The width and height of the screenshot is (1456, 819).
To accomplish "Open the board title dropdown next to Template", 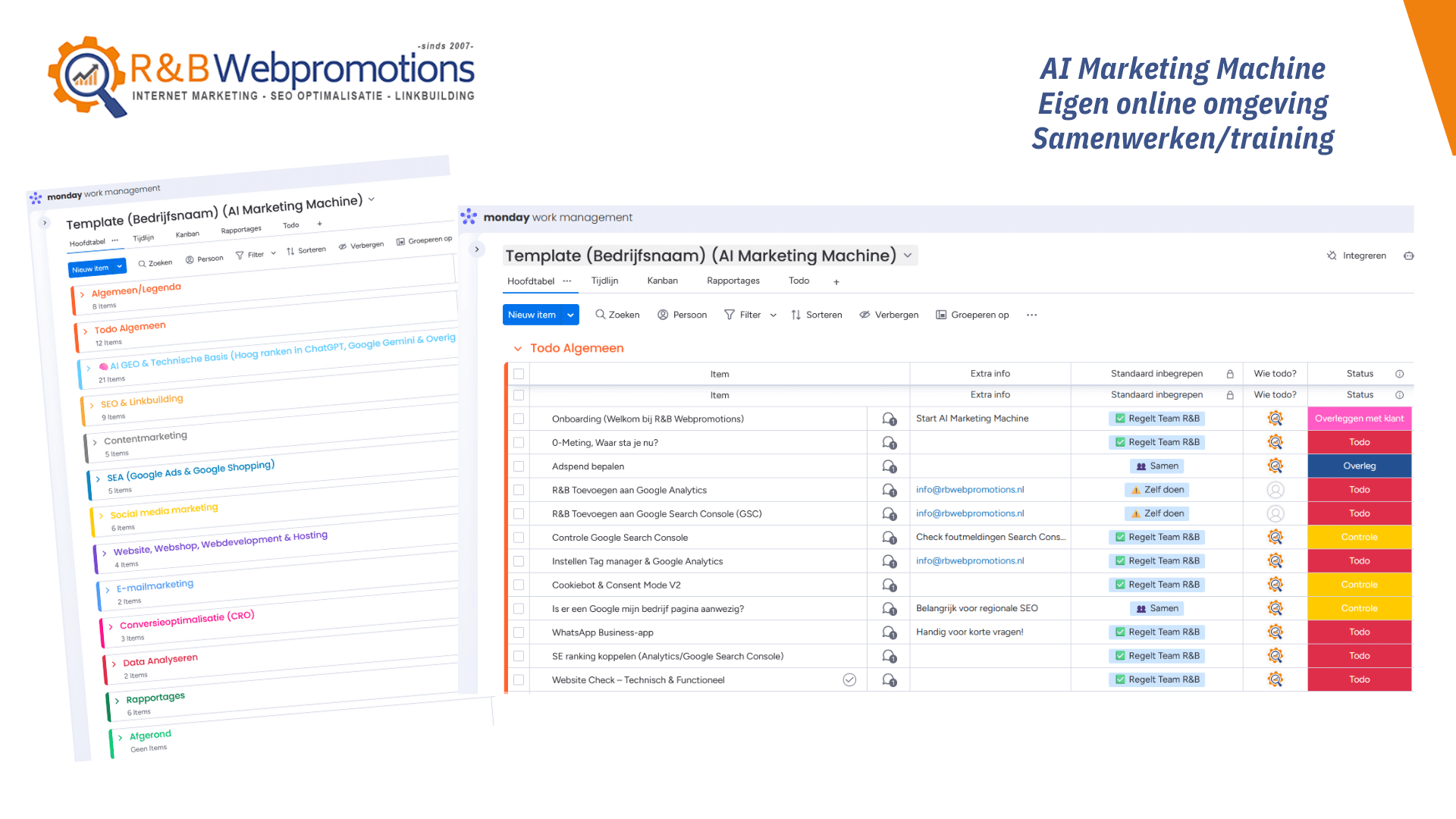I will pyautogui.click(x=908, y=256).
